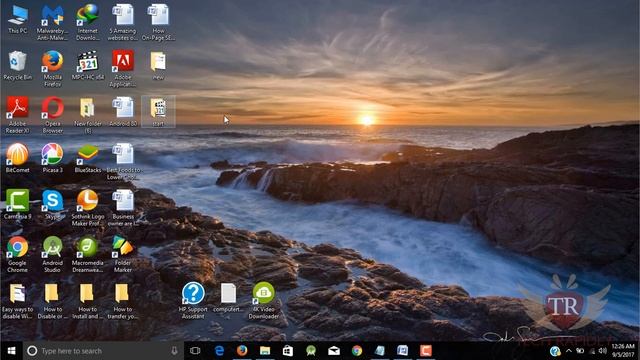Select the Sothink Logo Maker shortcut
The width and height of the screenshot is (640, 360).
pos(87,208)
